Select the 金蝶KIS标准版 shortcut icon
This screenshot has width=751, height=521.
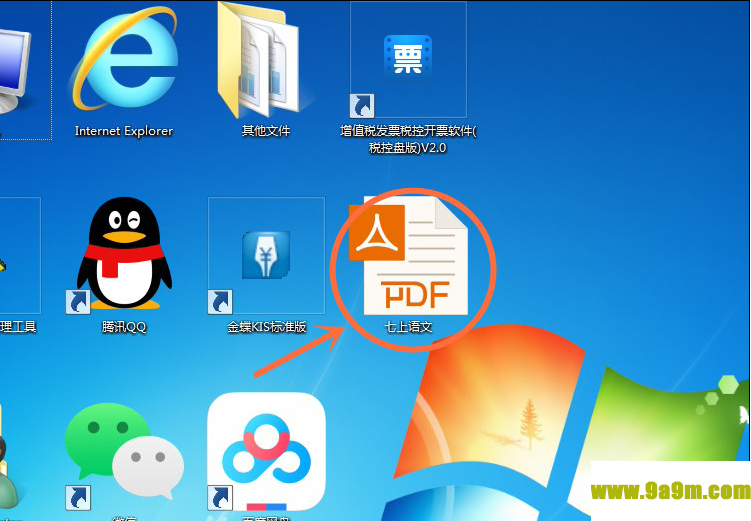point(266,255)
